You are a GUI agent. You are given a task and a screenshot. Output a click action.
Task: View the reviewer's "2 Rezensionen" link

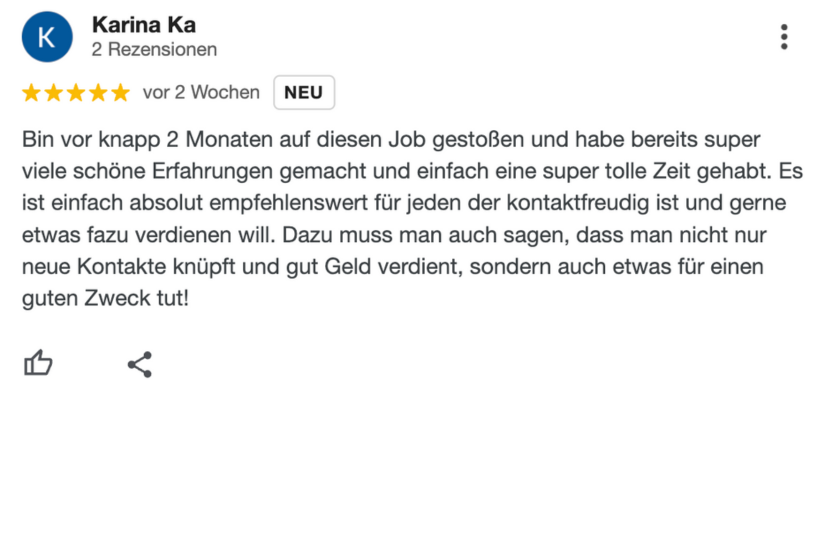pos(154,49)
